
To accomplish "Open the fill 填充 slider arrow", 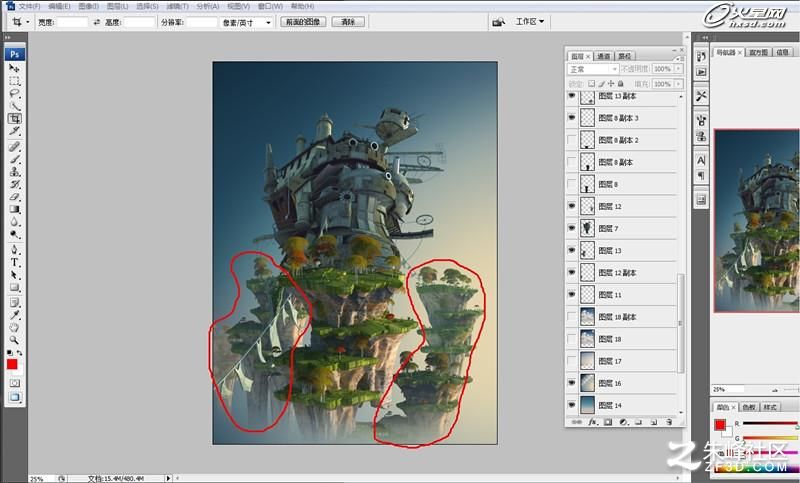I will coord(679,84).
